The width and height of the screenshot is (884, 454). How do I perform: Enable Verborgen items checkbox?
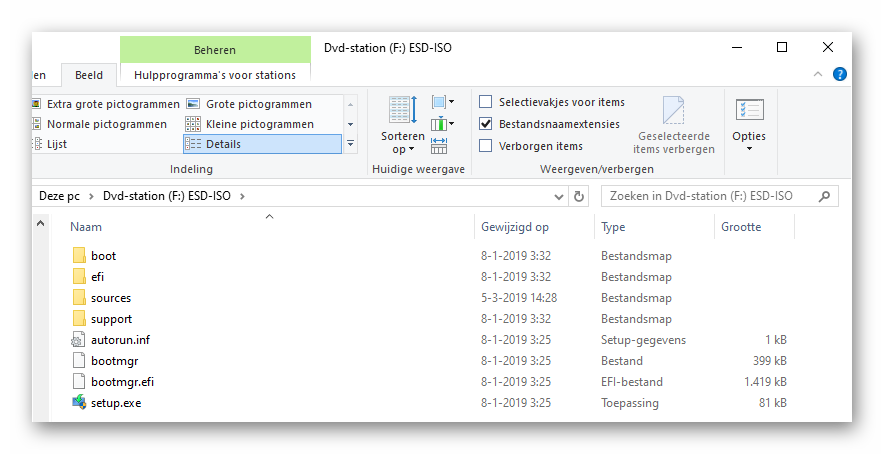point(485,146)
